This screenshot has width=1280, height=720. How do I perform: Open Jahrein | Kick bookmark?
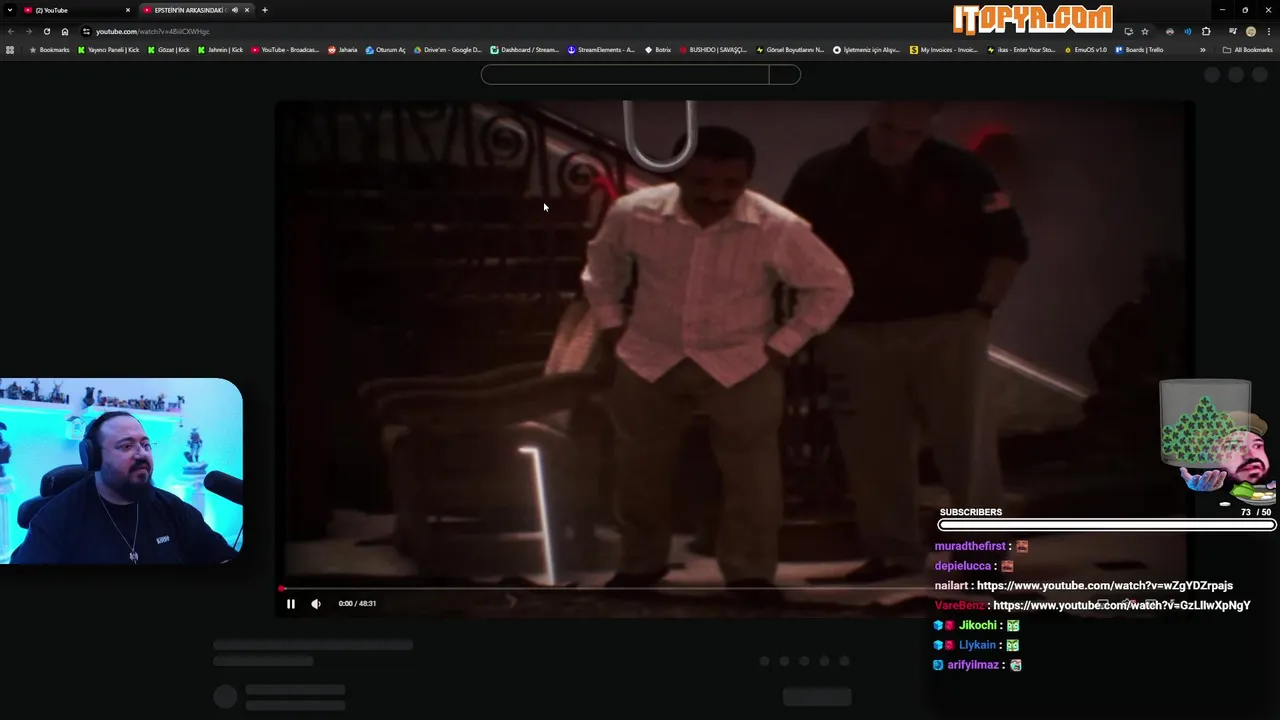220,49
